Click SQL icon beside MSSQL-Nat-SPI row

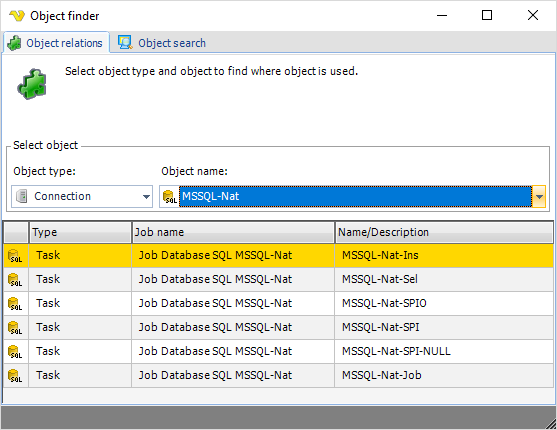pyautogui.click(x=15, y=328)
